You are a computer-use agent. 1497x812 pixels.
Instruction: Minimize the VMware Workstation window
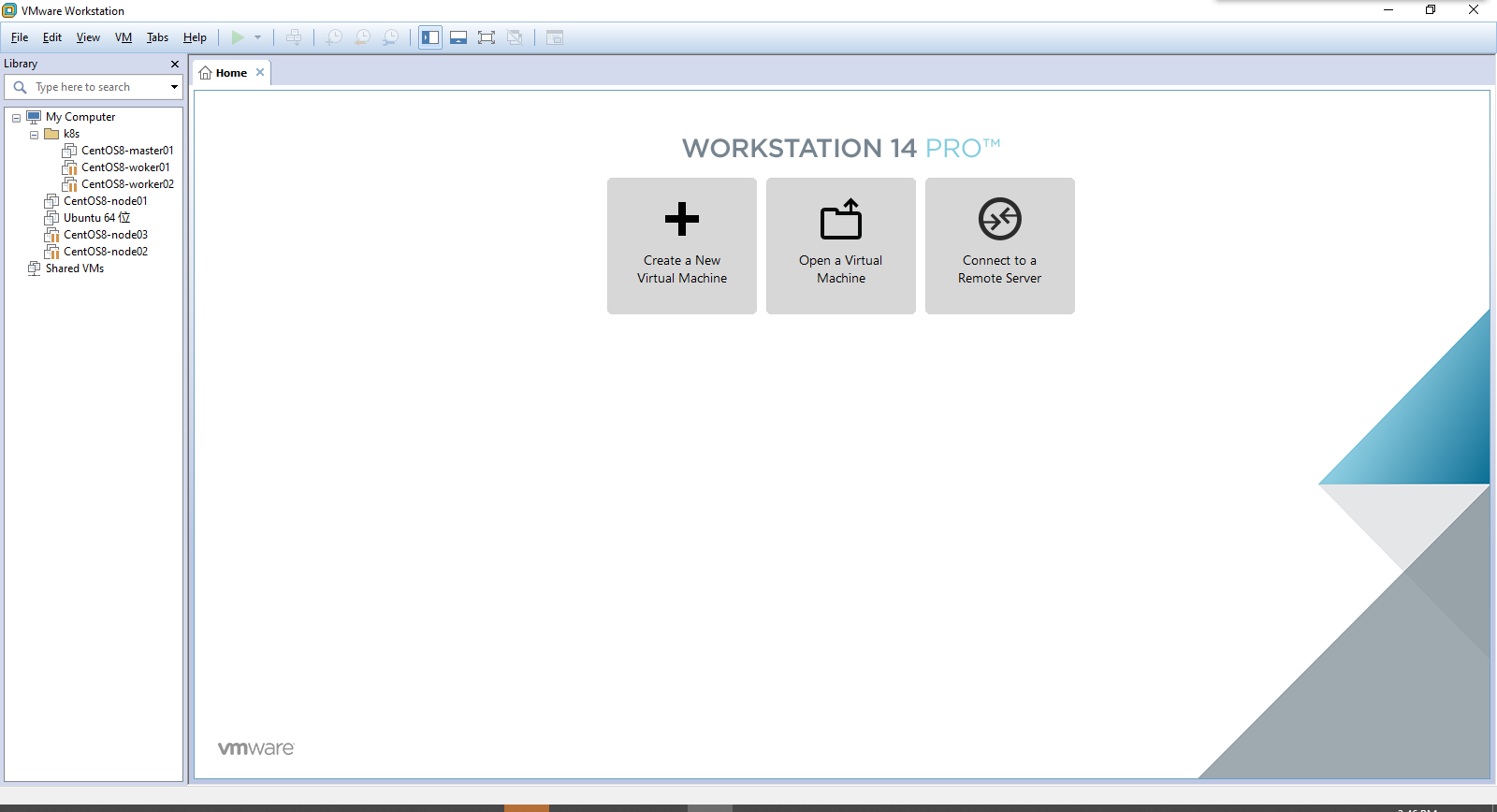[x=1388, y=9]
